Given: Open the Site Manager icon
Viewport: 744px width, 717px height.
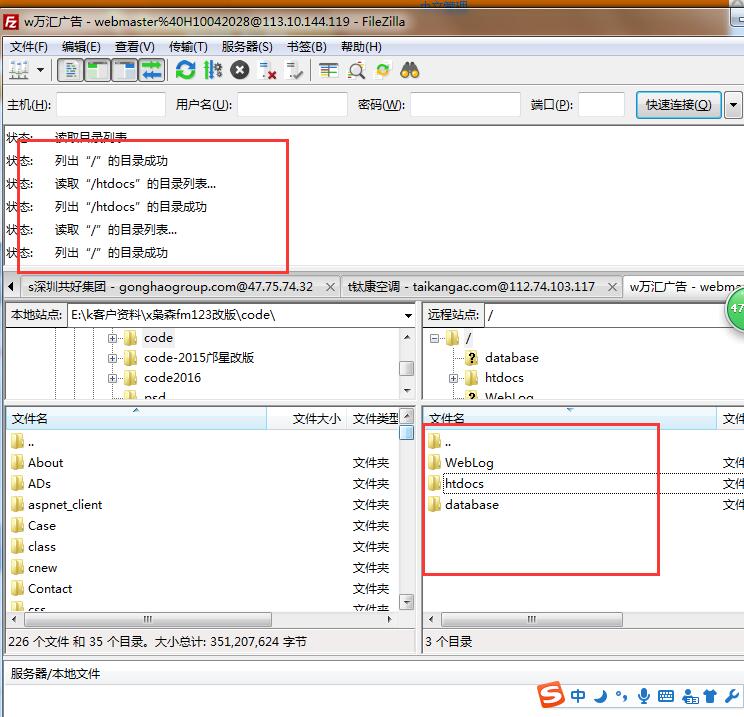Looking at the screenshot, I should coord(18,70).
